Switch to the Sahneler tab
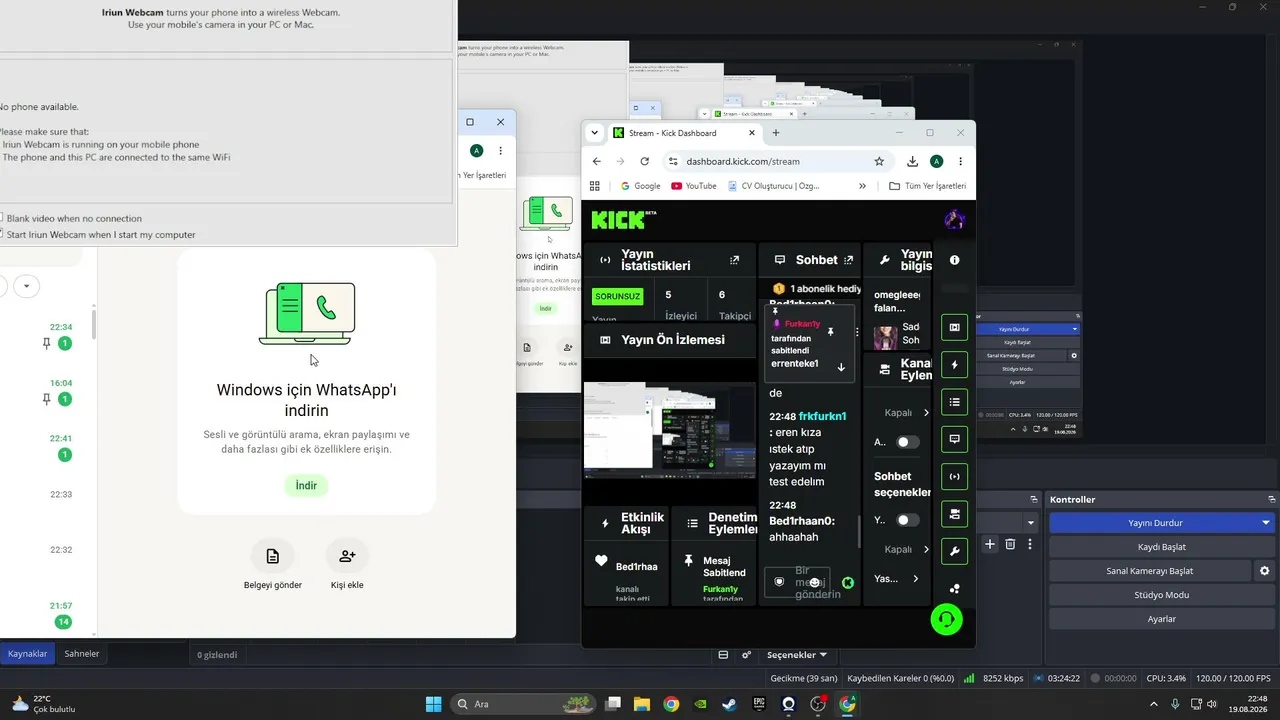The image size is (1280, 720). click(82, 654)
